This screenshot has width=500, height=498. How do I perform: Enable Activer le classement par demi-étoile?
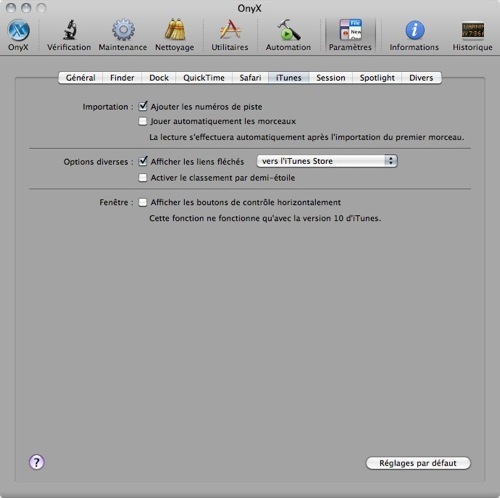click(x=143, y=178)
